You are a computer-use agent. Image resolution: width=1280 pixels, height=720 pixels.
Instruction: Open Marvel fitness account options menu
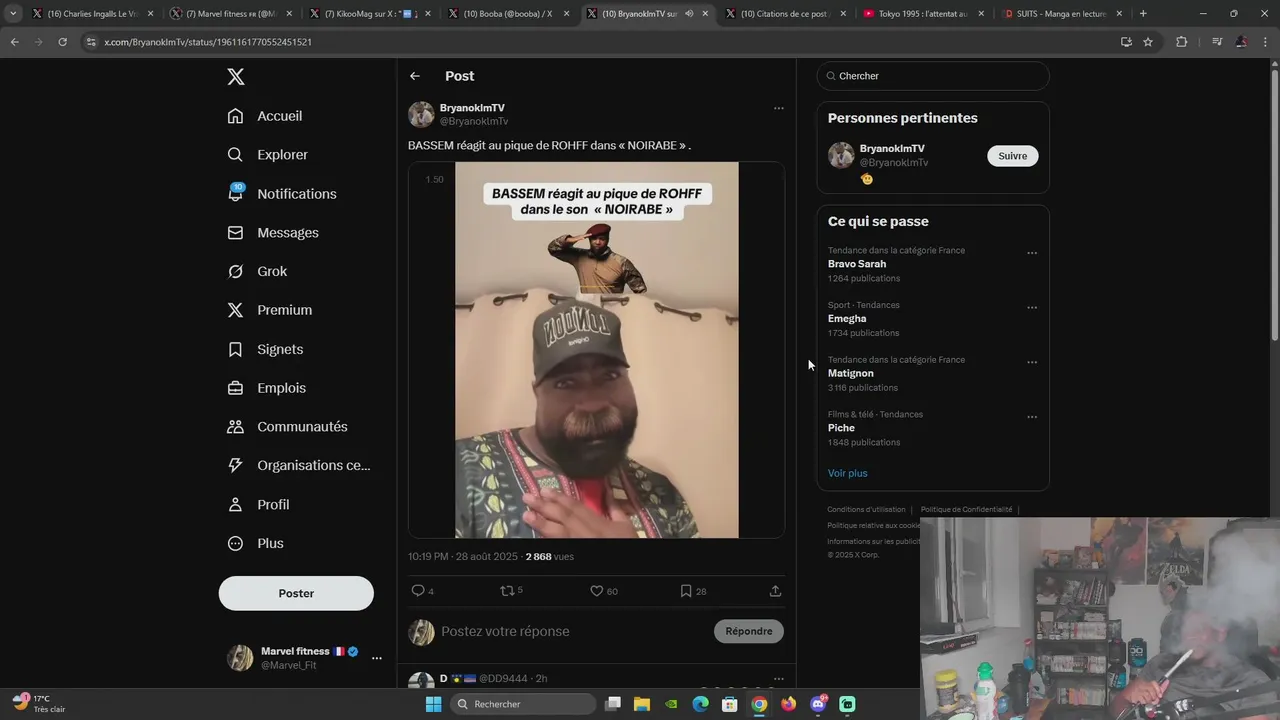377,658
